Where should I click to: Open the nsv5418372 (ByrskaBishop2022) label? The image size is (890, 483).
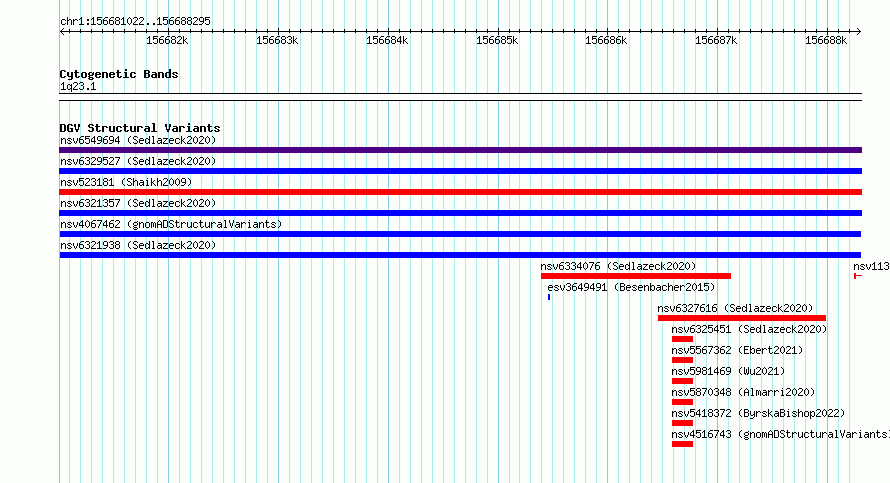[758, 413]
